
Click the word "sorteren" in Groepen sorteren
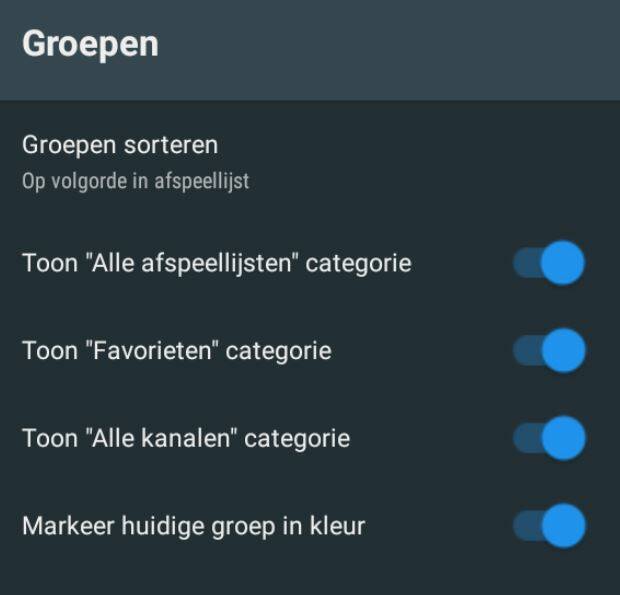[x=171, y=146]
